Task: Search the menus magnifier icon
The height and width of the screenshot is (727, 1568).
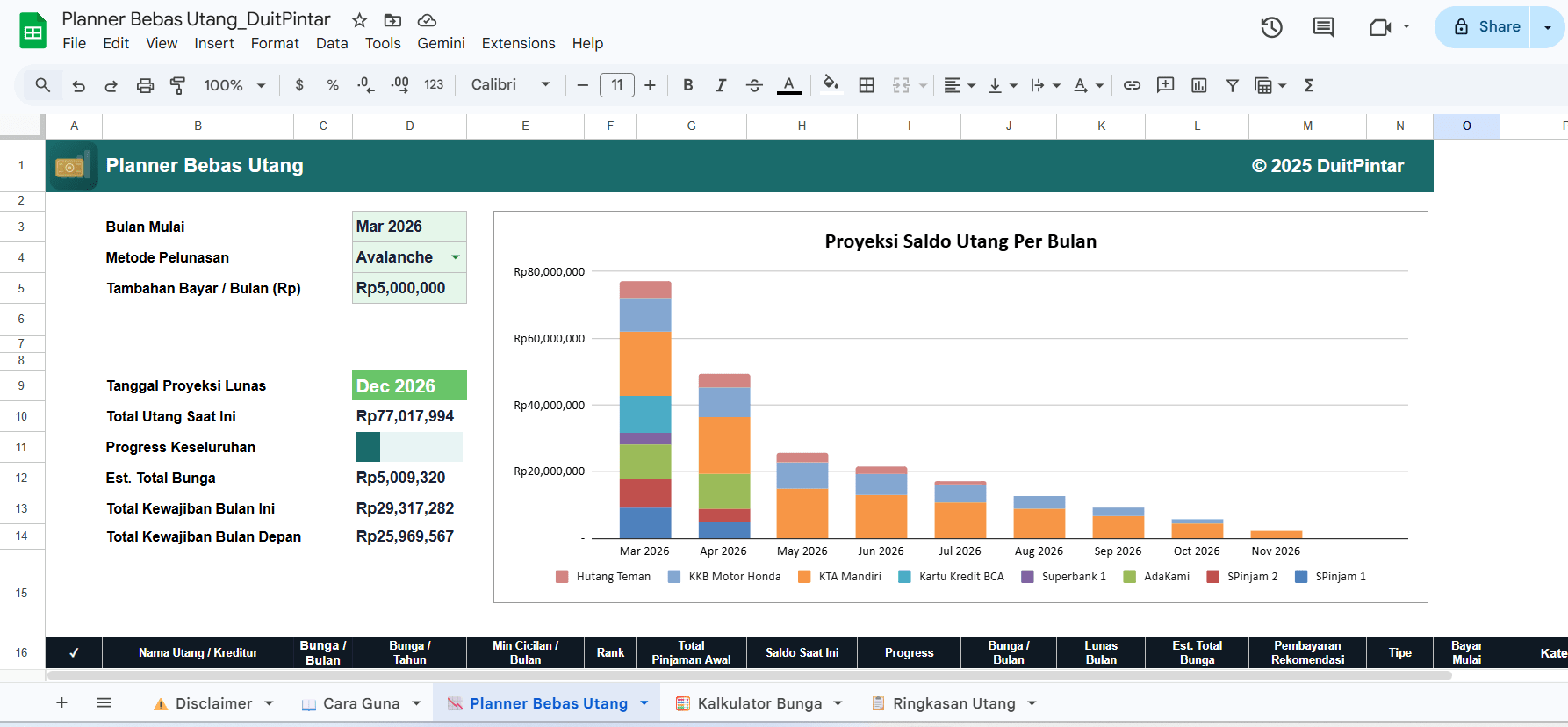Action: (42, 85)
